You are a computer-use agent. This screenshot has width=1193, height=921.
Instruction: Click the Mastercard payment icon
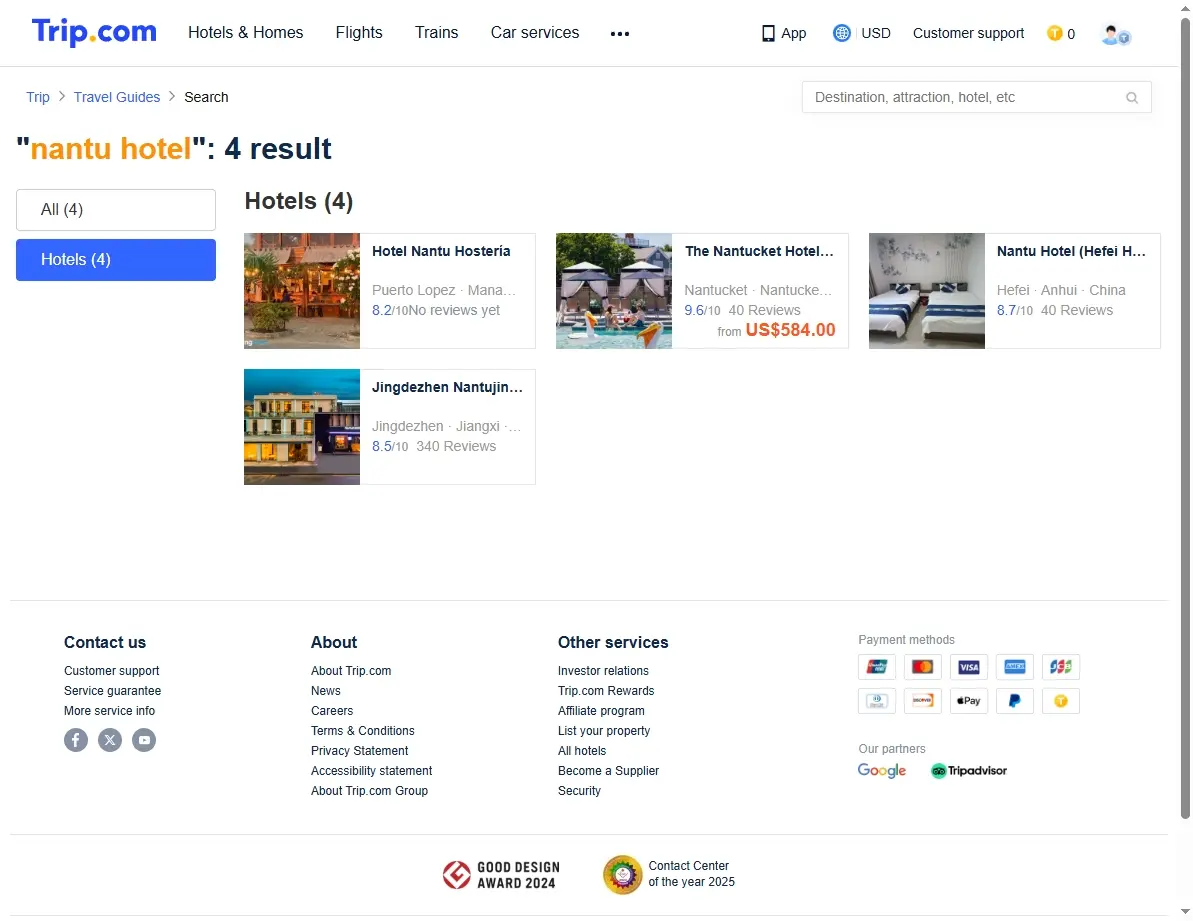coord(923,667)
